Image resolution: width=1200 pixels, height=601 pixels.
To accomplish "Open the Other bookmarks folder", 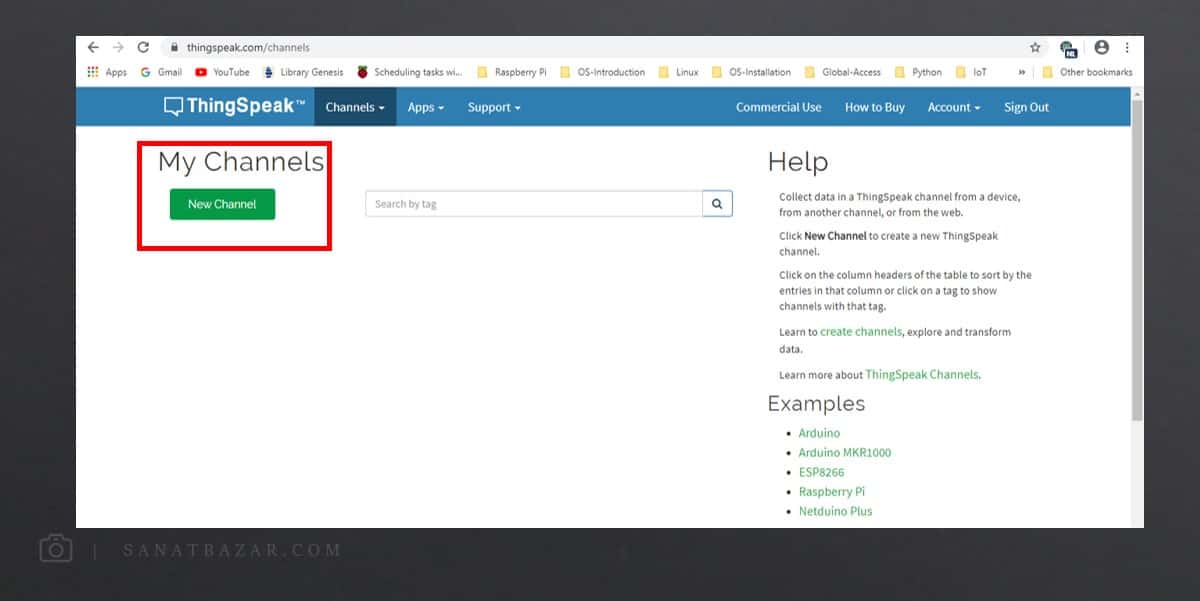I will coord(1087,72).
